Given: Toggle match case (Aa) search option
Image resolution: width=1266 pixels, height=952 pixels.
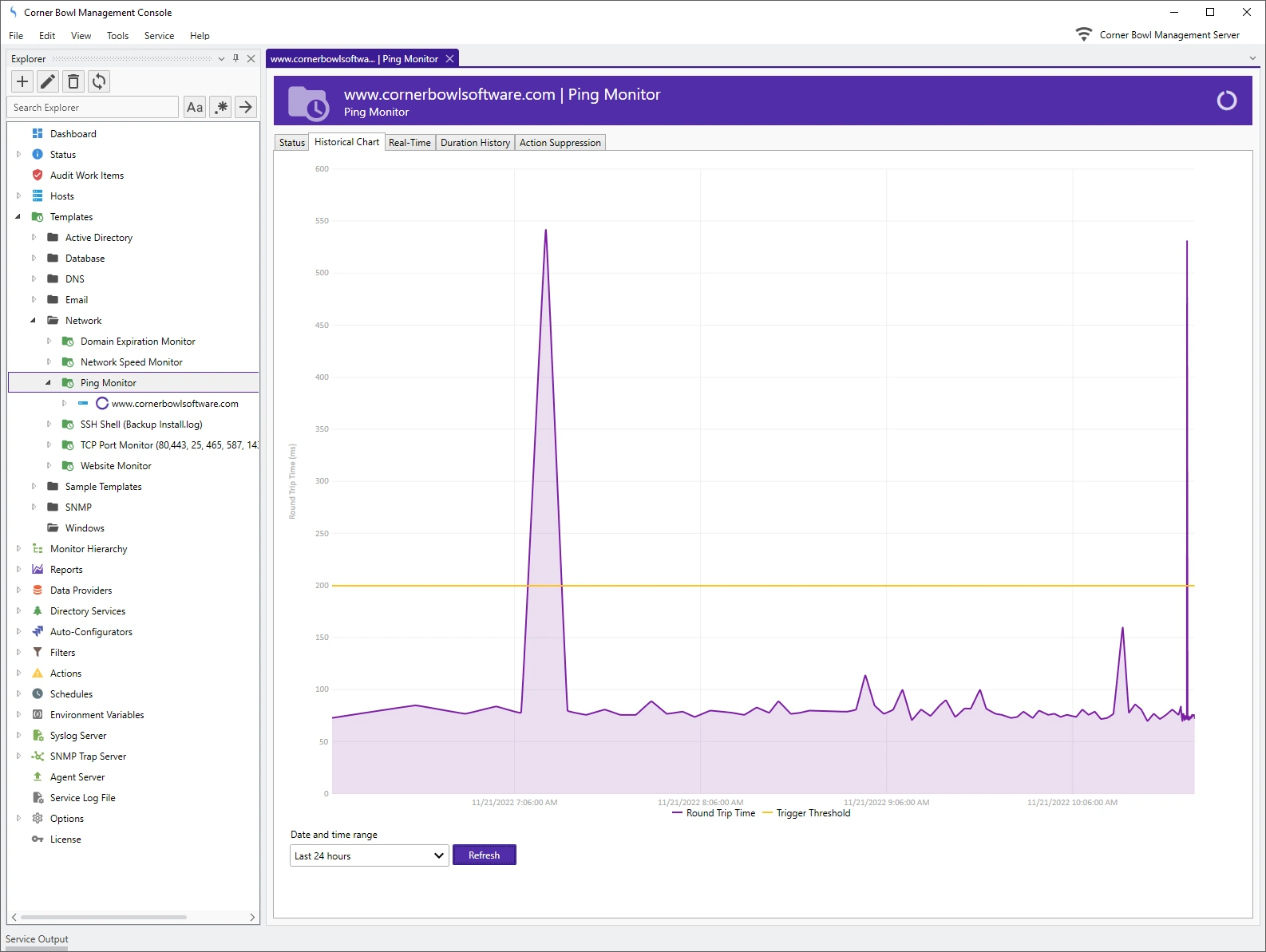Looking at the screenshot, I should point(195,107).
